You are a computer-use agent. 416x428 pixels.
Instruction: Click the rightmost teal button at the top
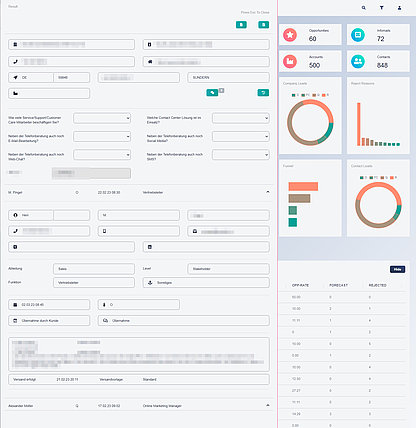coord(264,25)
